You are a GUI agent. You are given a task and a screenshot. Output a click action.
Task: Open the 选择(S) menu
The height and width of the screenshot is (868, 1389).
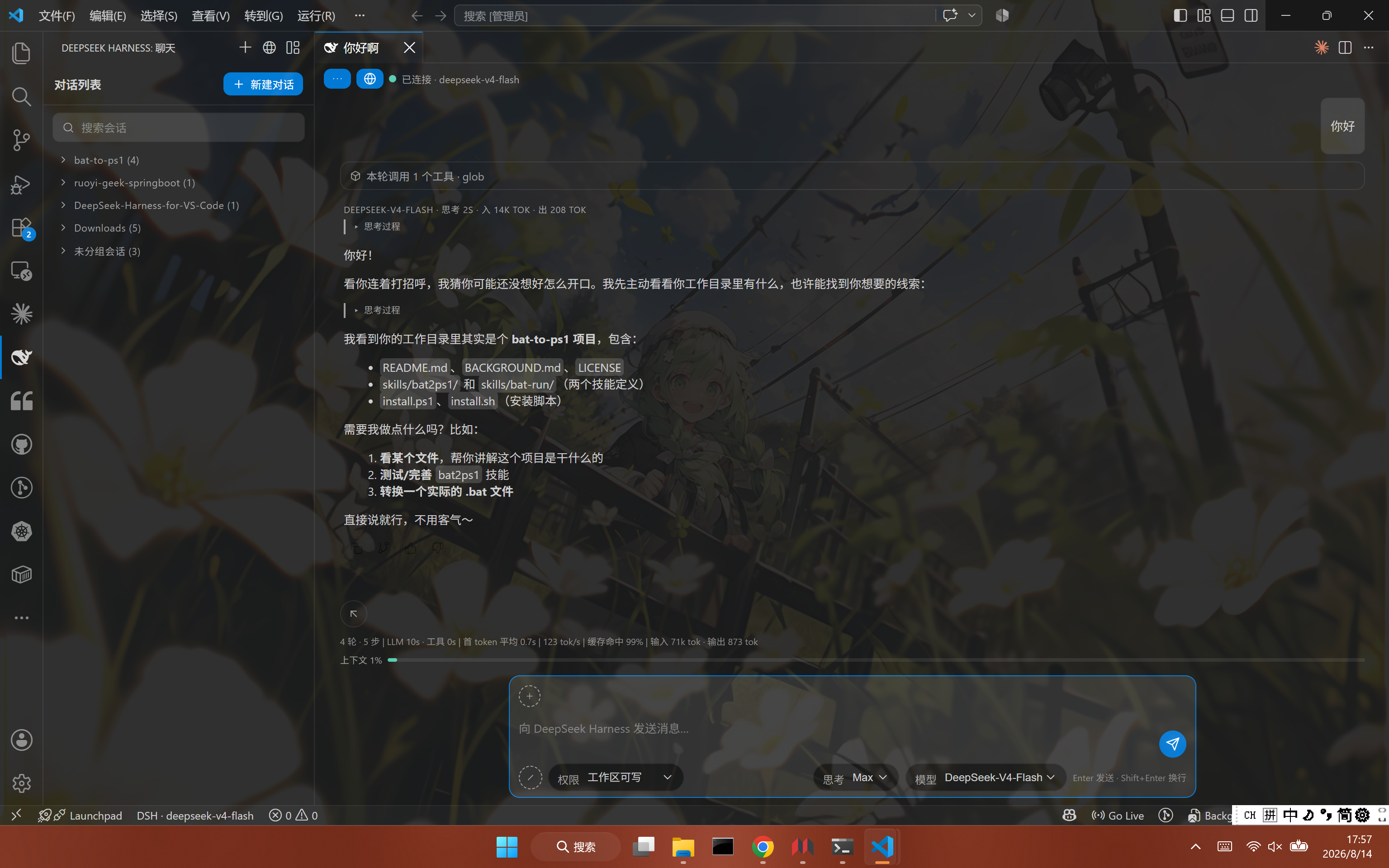coord(158,15)
